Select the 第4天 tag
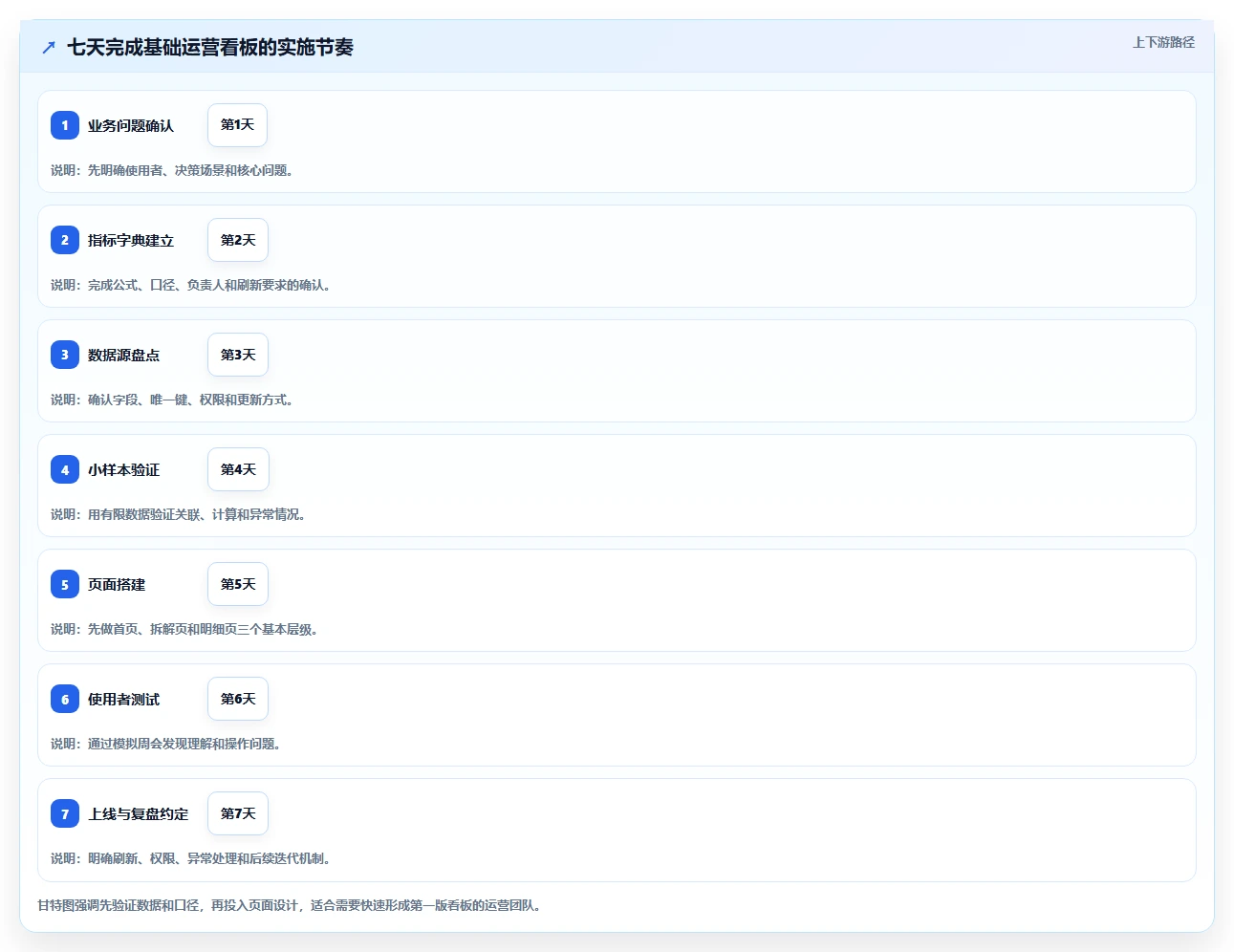1234x952 pixels. [238, 469]
